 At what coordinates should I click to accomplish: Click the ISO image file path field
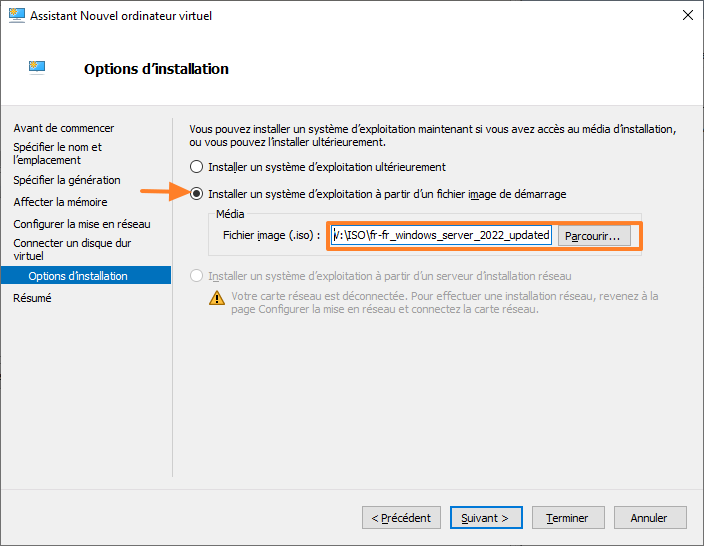(x=440, y=236)
